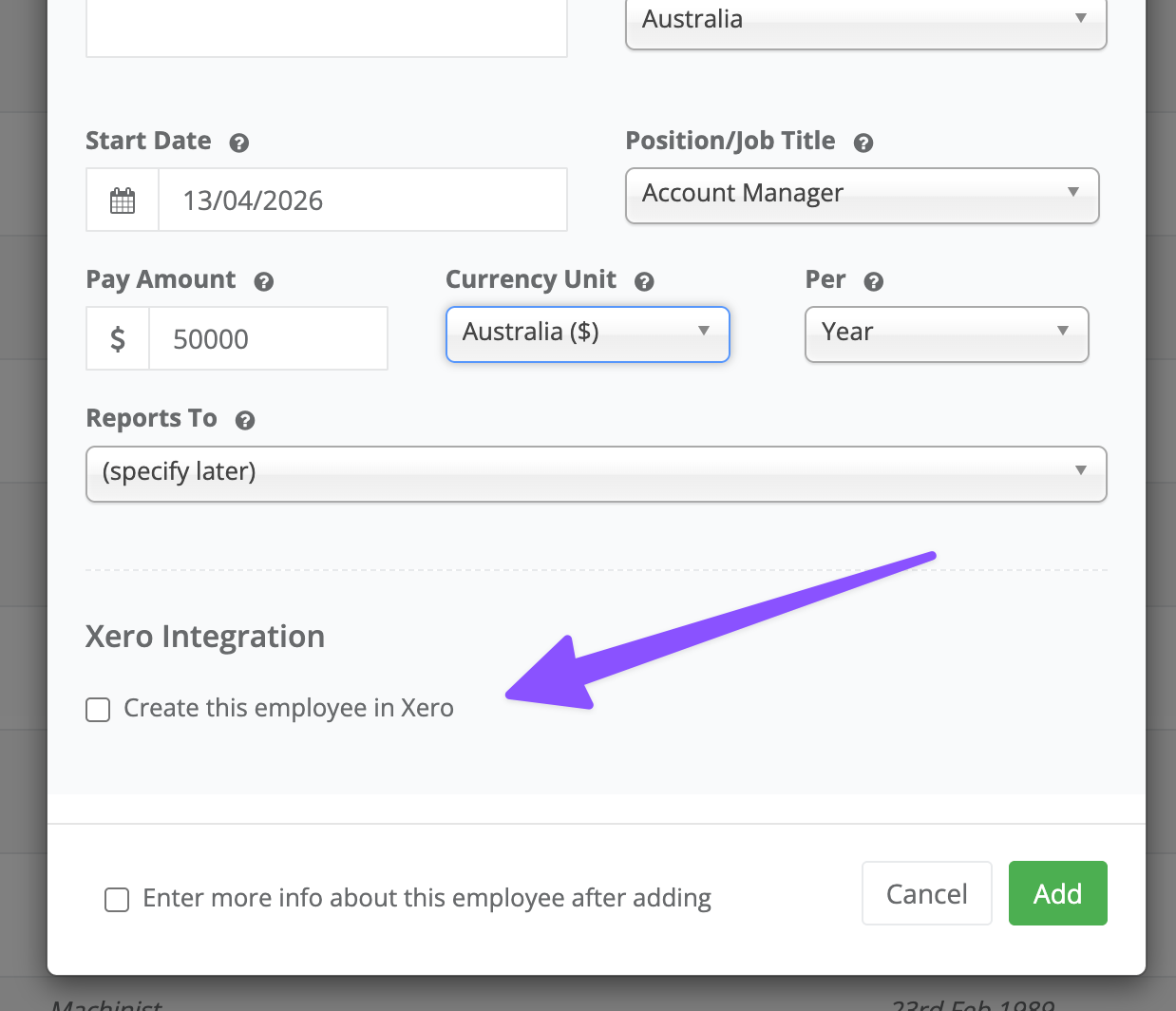Click the Reports To help icon
This screenshot has height=1011, width=1176.
pyautogui.click(x=245, y=420)
